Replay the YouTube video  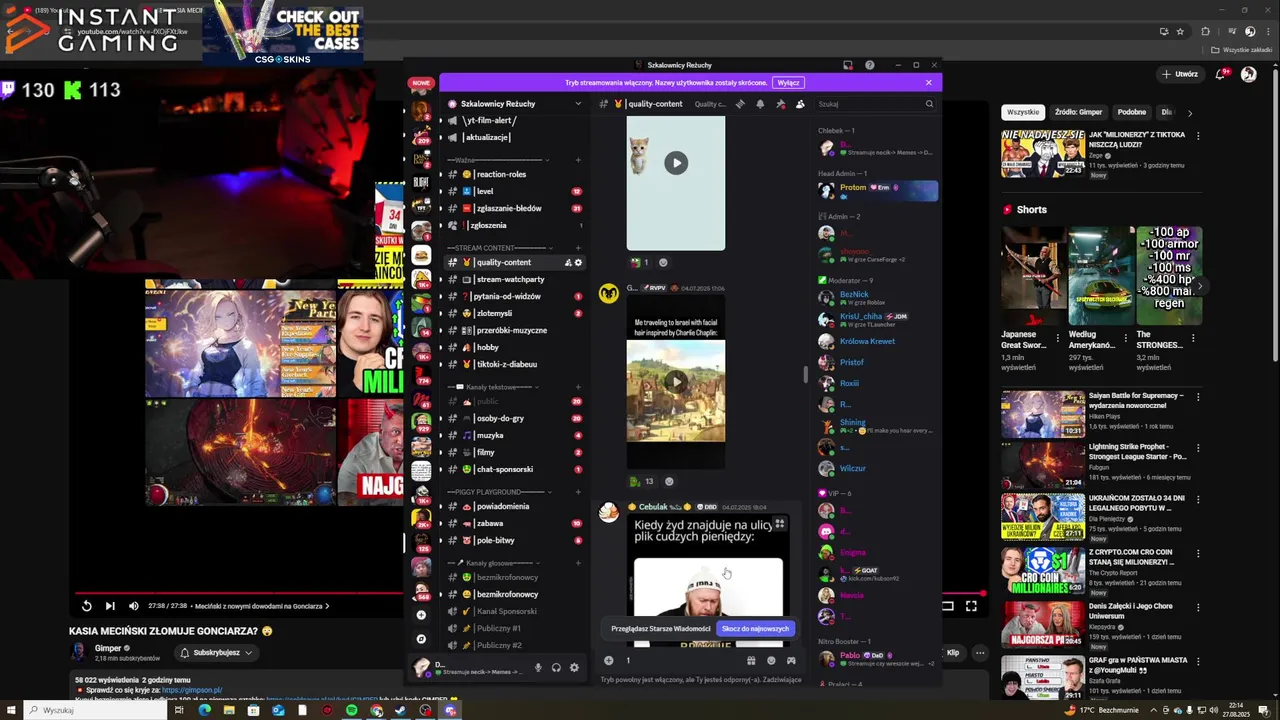pos(86,606)
